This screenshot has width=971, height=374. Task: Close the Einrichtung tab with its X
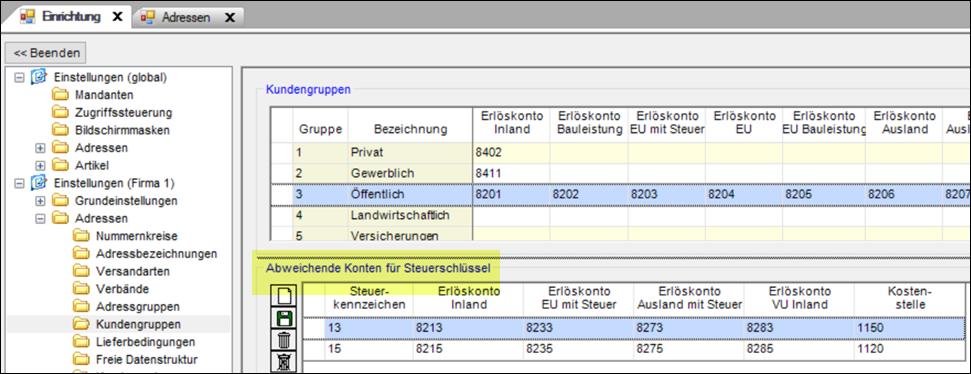[117, 17]
